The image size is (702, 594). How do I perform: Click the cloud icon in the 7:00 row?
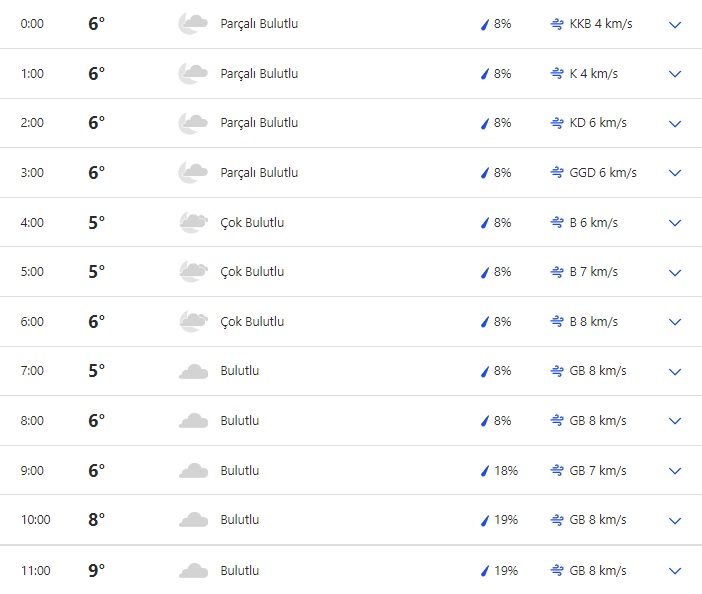[x=192, y=371]
